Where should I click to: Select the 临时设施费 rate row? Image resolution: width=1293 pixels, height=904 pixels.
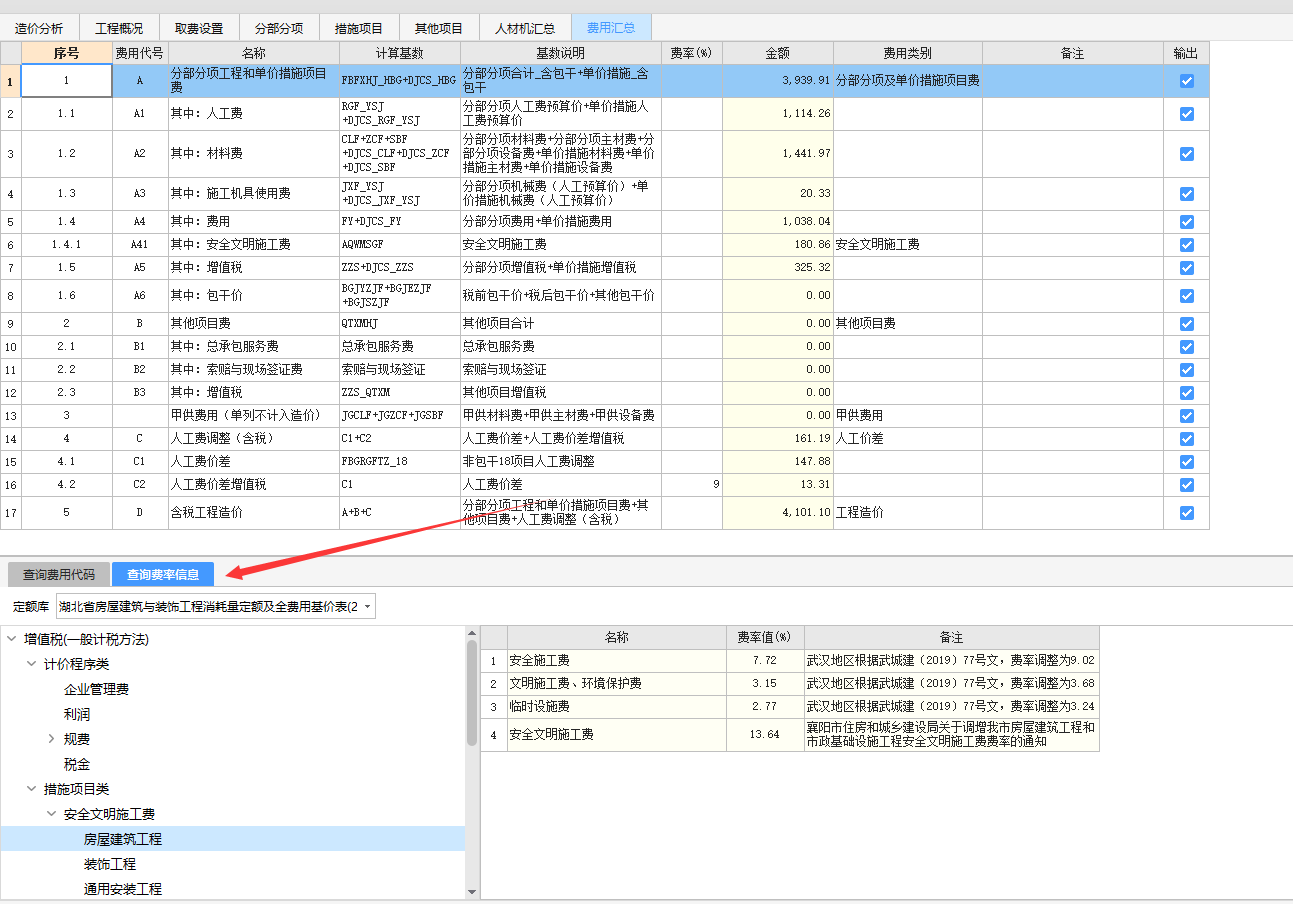click(x=790, y=707)
